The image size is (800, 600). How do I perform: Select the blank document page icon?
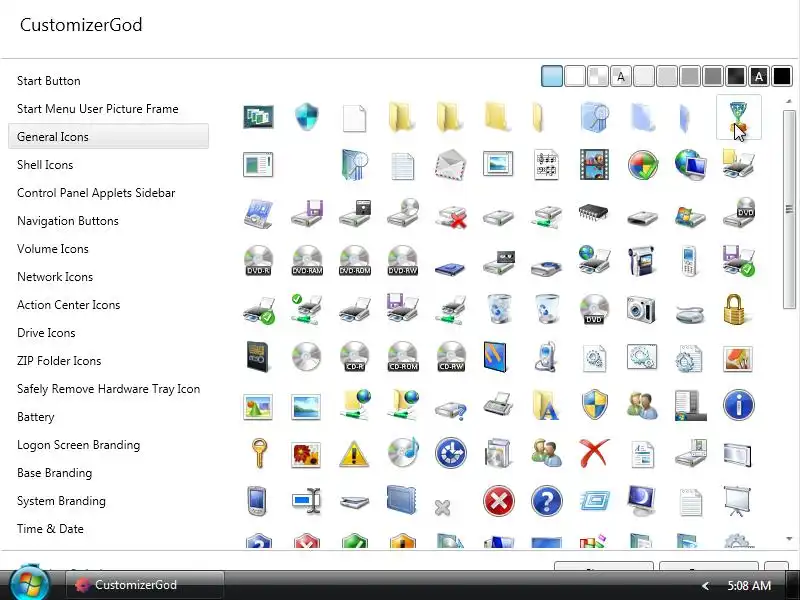click(x=355, y=118)
